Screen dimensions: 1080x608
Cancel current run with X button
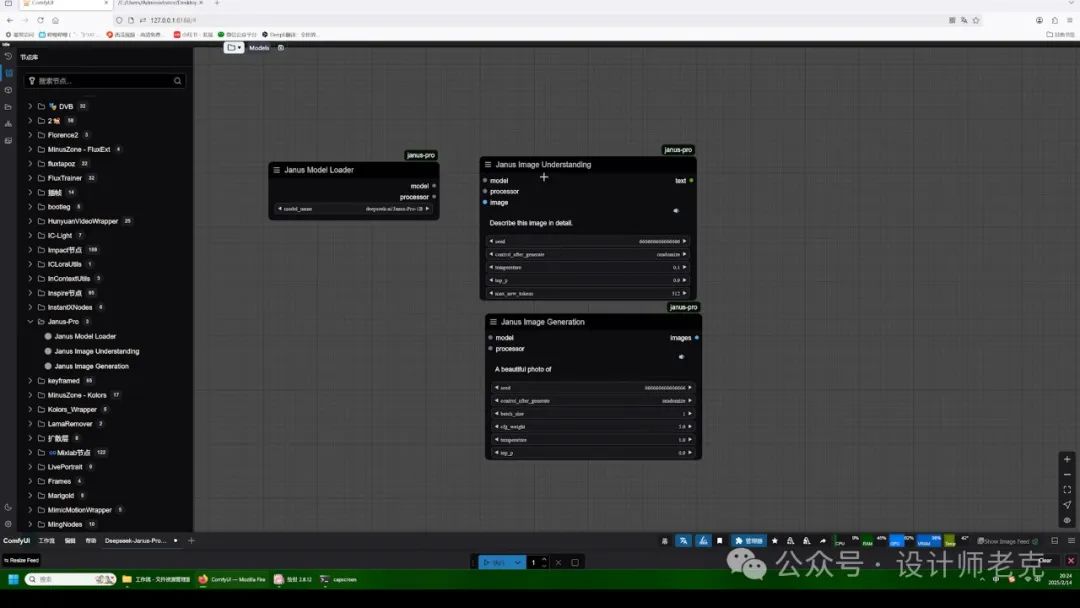(558, 563)
